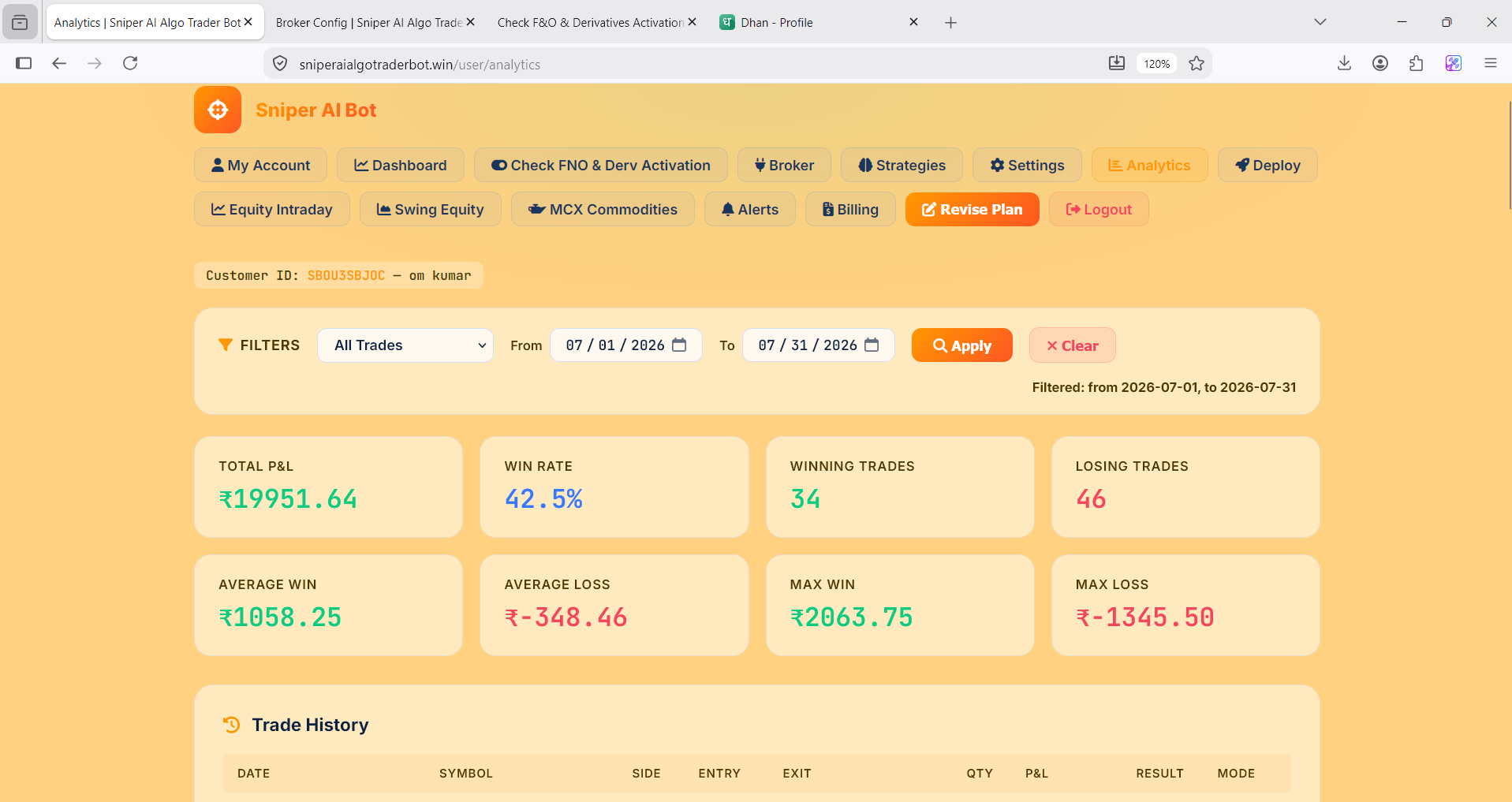1512x802 pixels.
Task: Switch to the Dhan - Profile tab
Action: 812,22
